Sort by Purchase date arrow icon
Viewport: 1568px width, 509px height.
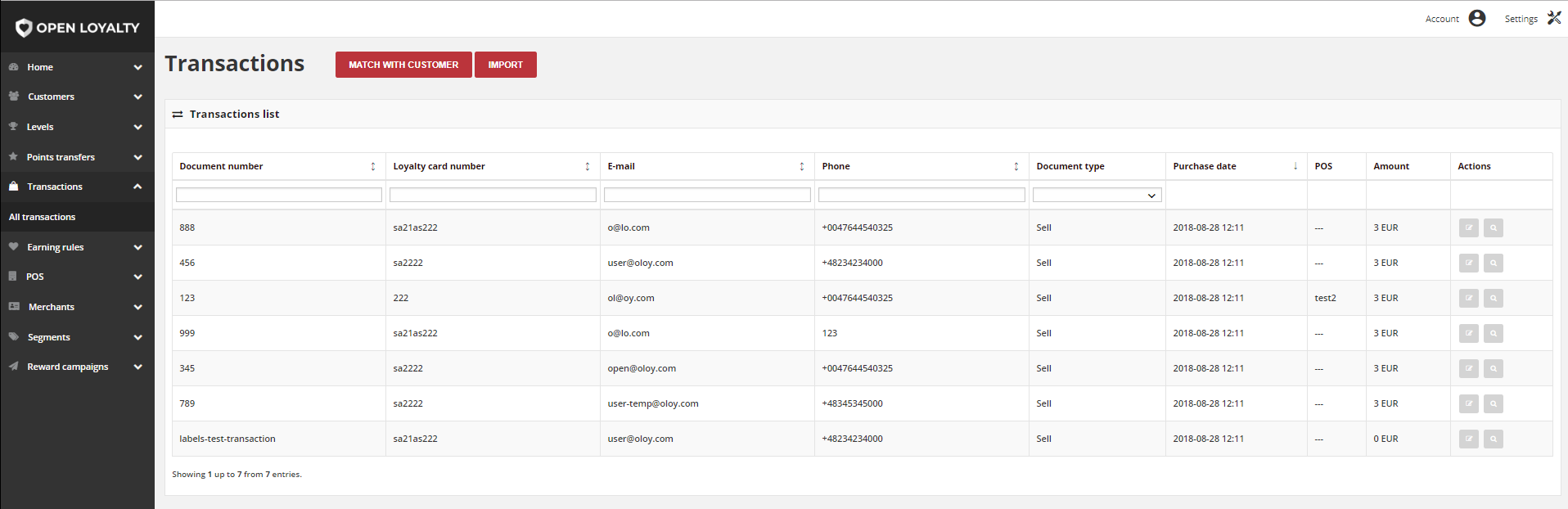1295,166
